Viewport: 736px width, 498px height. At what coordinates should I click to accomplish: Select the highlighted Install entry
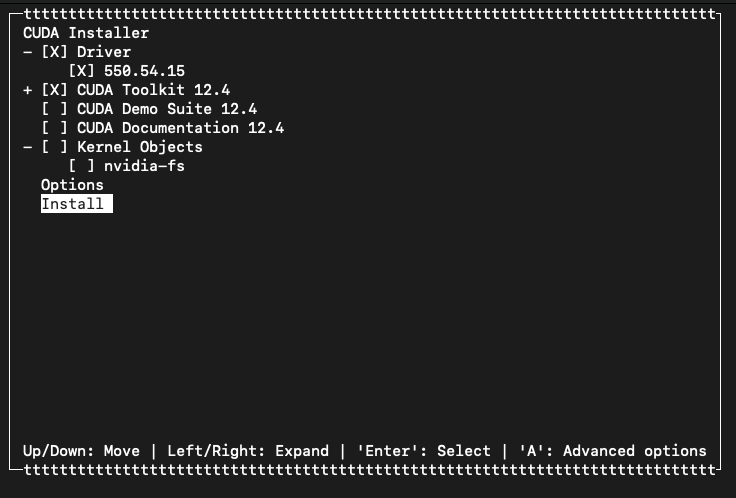click(77, 204)
